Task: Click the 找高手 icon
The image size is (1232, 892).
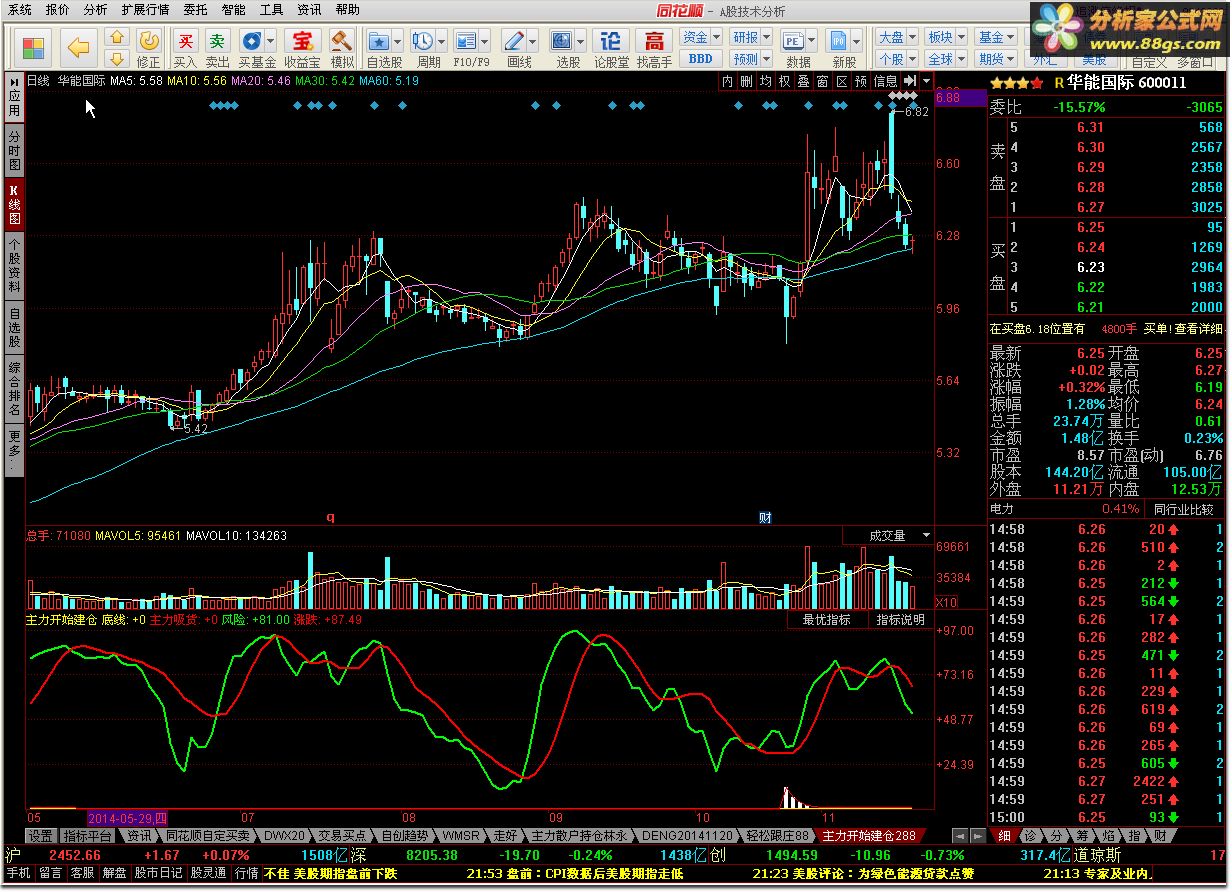Action: tap(654, 40)
